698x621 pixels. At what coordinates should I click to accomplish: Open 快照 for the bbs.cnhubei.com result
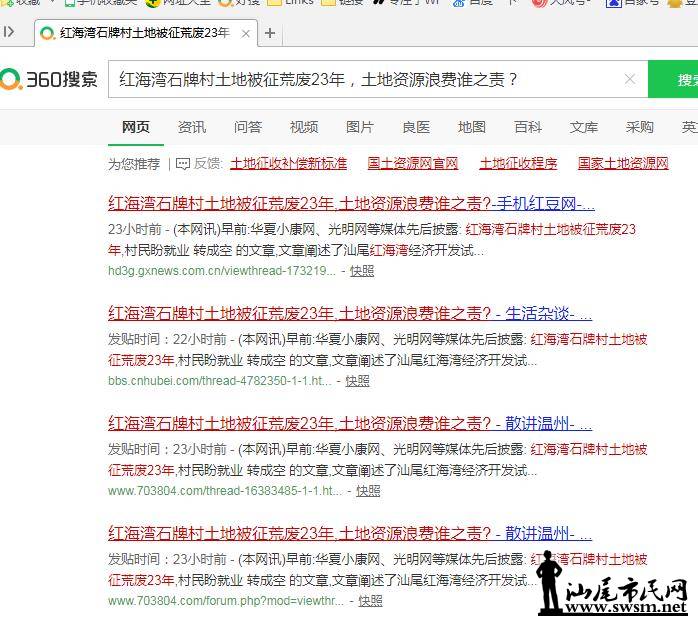[x=357, y=381]
